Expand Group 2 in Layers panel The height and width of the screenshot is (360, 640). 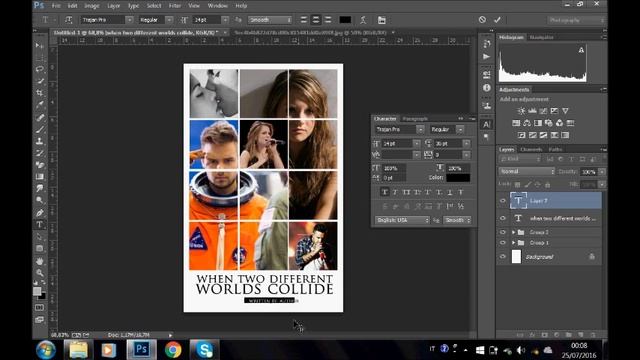click(x=513, y=232)
